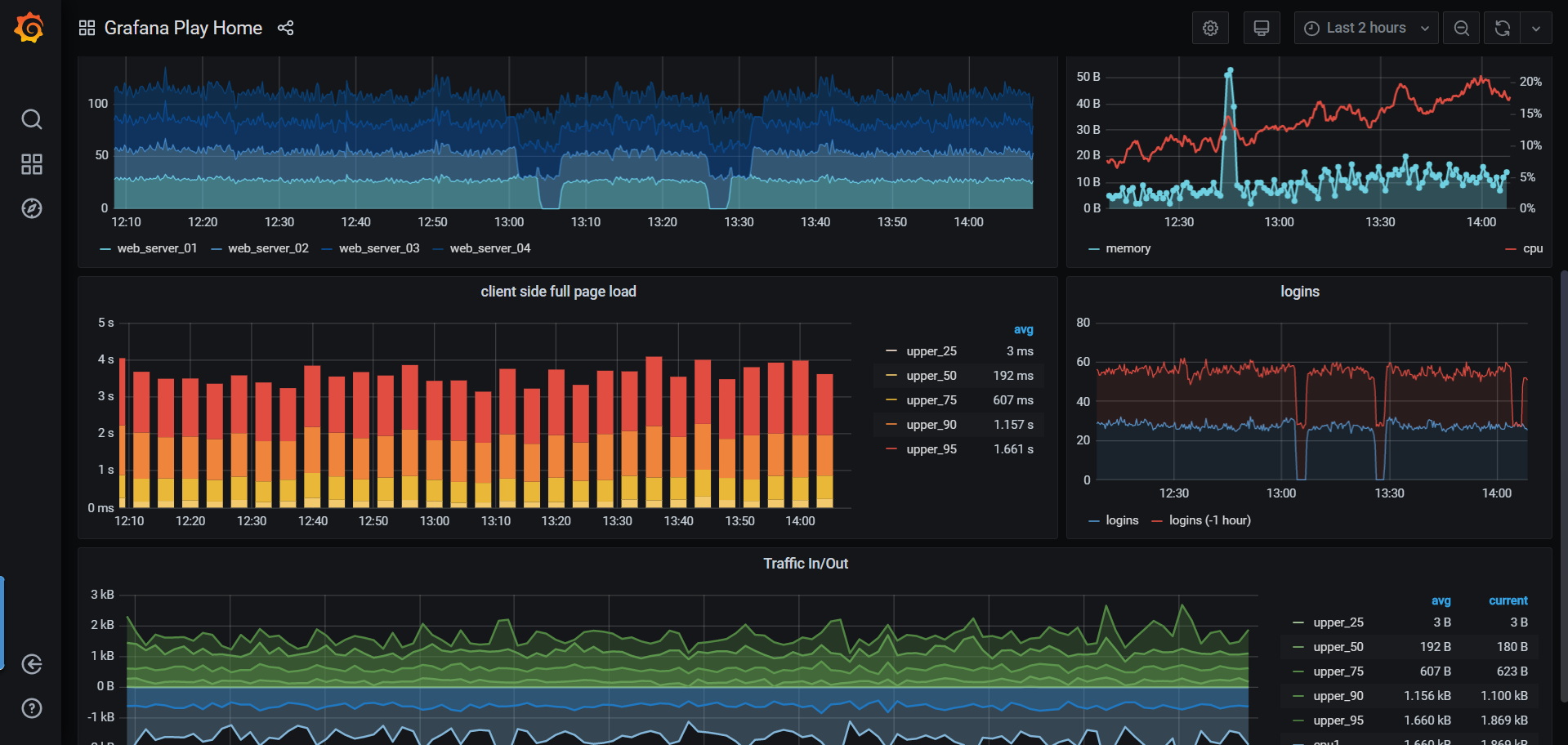This screenshot has width=1568, height=745.
Task: Open the Help sidebar icon
Action: pos(31,707)
